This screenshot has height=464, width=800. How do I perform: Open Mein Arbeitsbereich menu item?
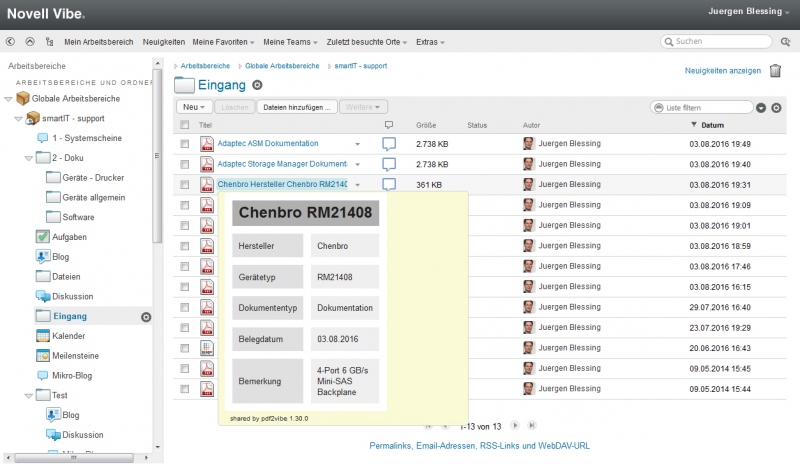pyautogui.click(x=98, y=42)
